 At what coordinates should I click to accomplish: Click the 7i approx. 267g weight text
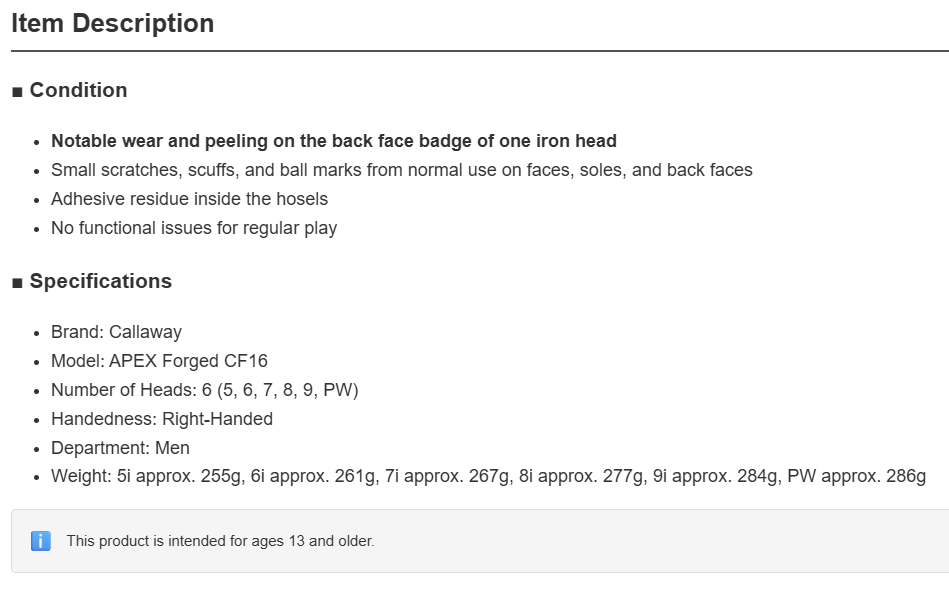click(449, 476)
